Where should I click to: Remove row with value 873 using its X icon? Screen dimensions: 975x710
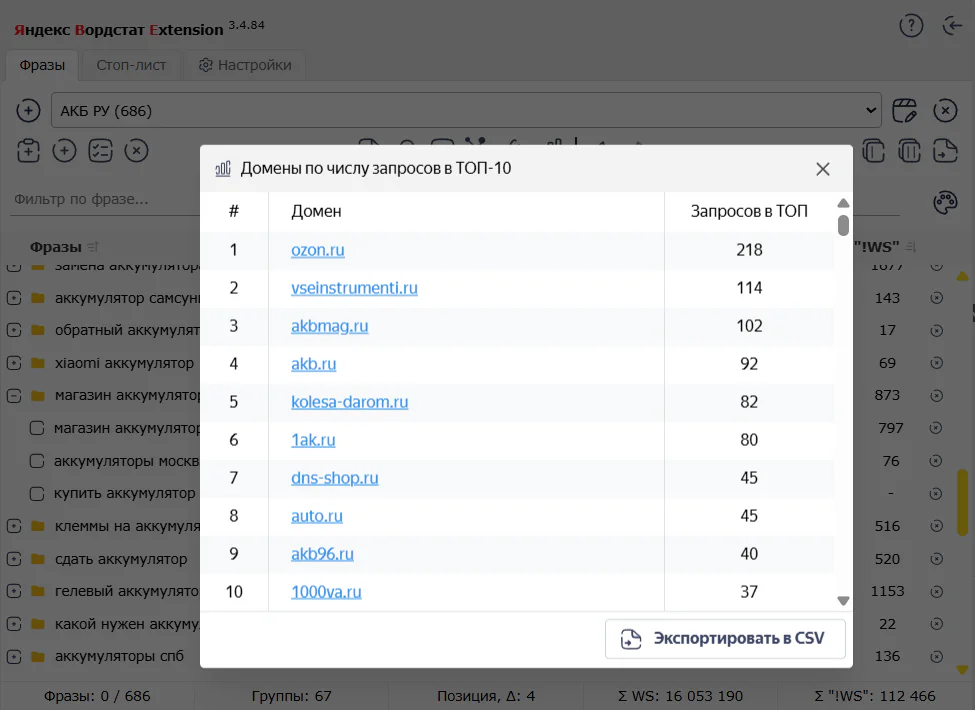936,395
